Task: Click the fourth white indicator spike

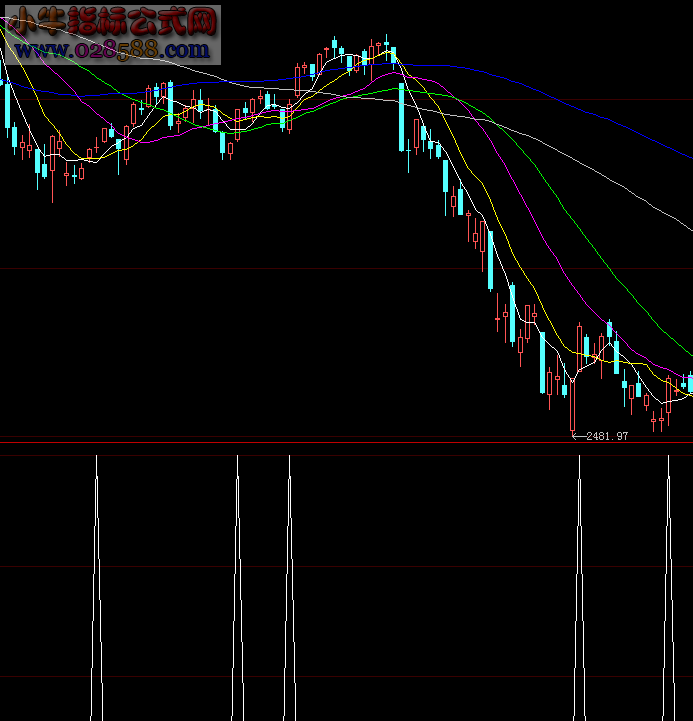Action: click(x=579, y=580)
